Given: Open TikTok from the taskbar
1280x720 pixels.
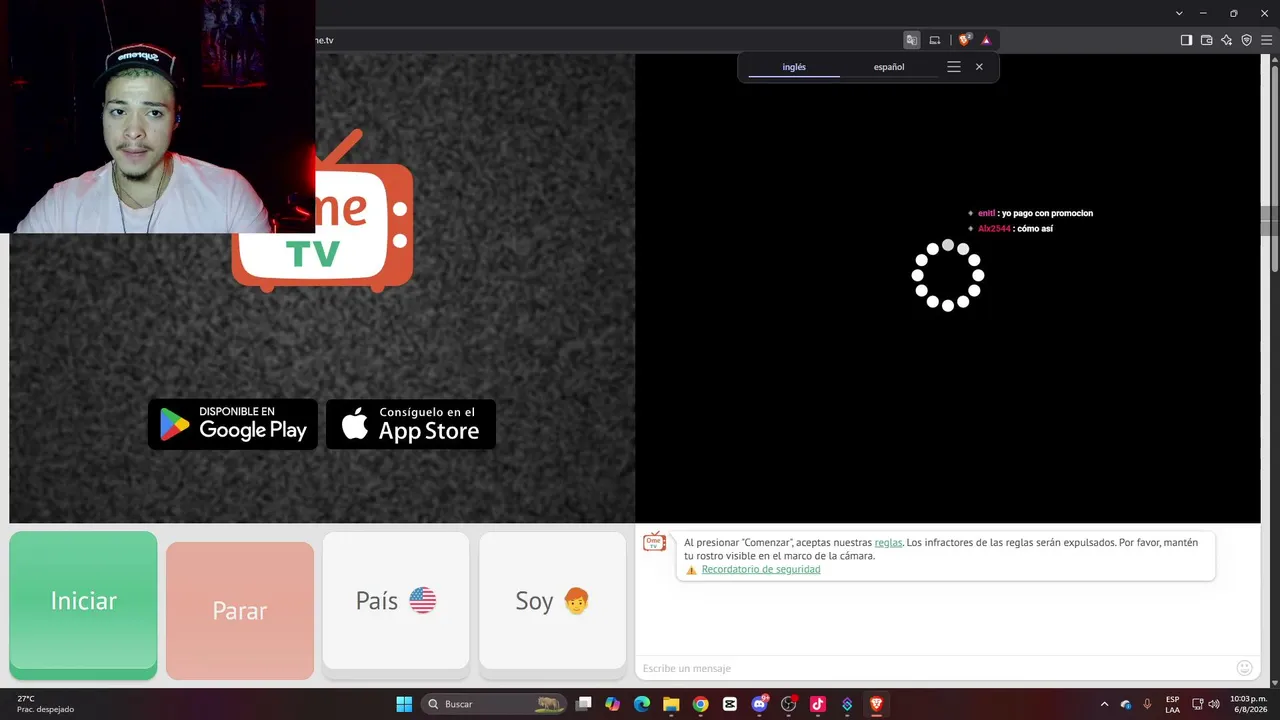Looking at the screenshot, I should (817, 704).
